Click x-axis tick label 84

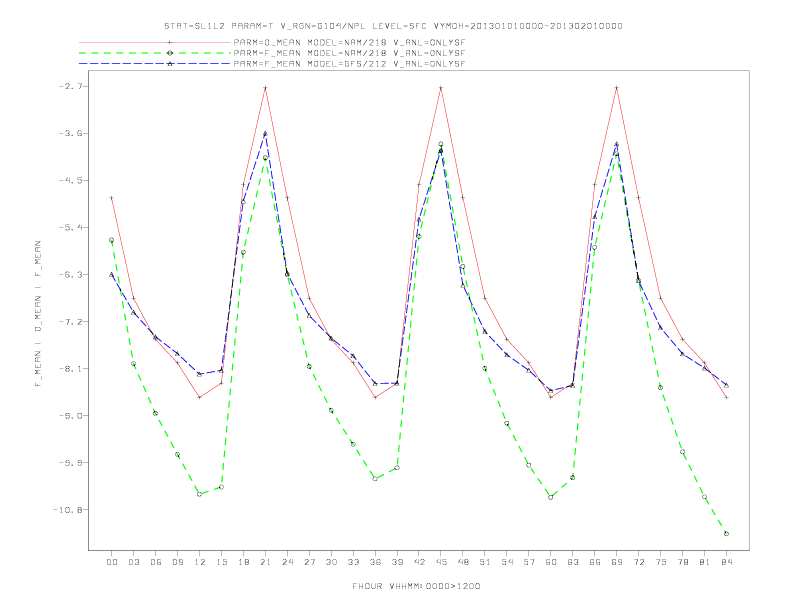(726, 562)
